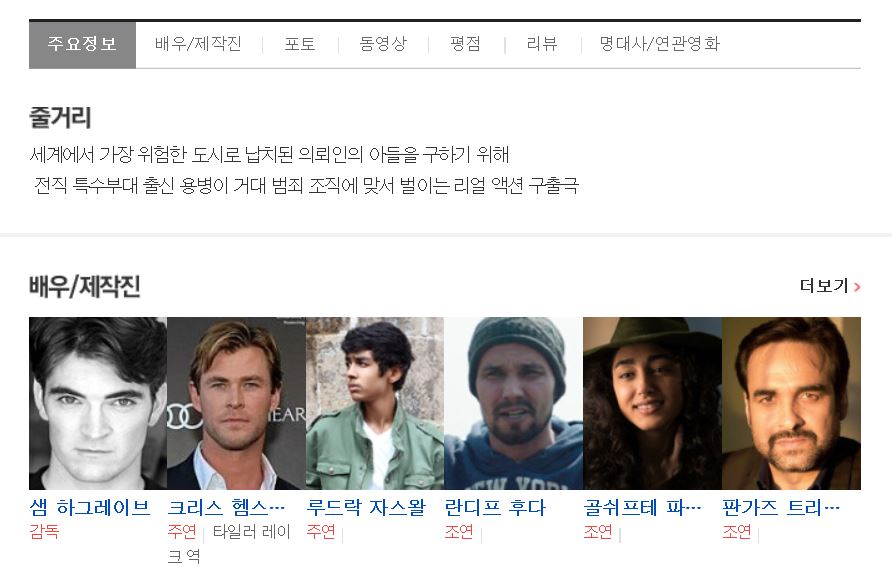Select the 란디프 후다 portrait
The height and width of the screenshot is (587, 892).
tap(514, 403)
